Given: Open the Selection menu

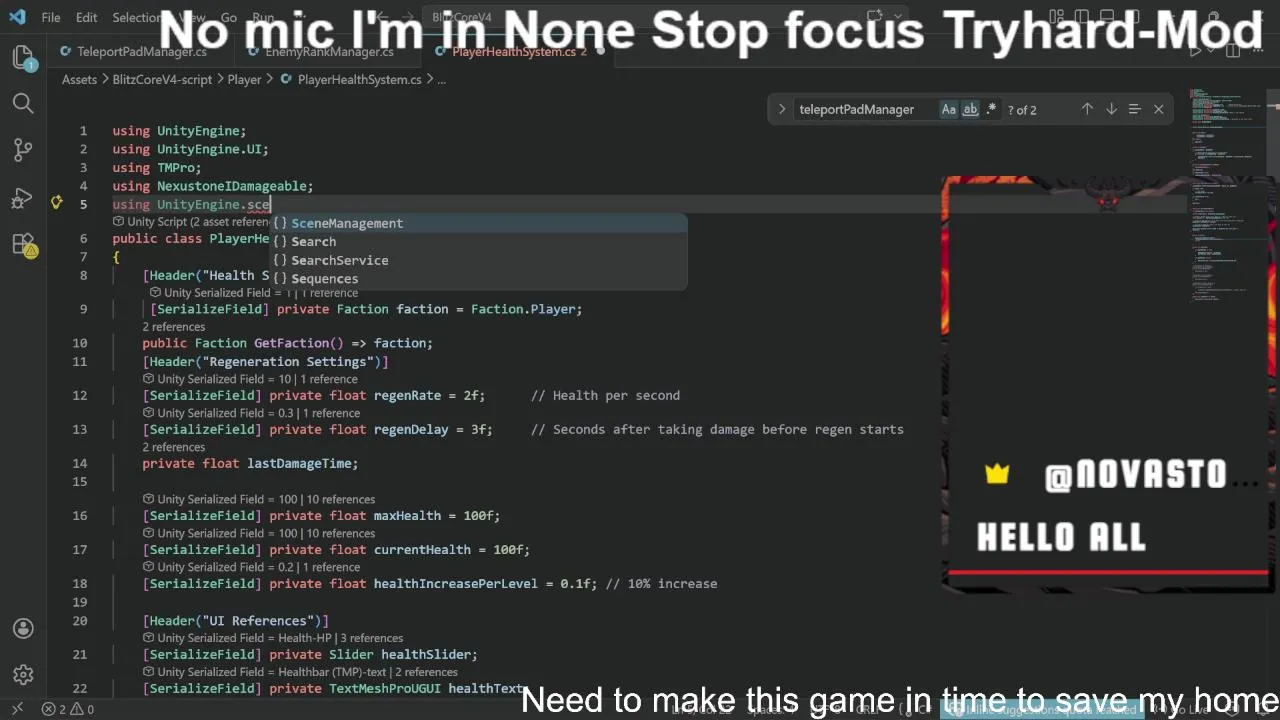Looking at the screenshot, I should pos(137,17).
